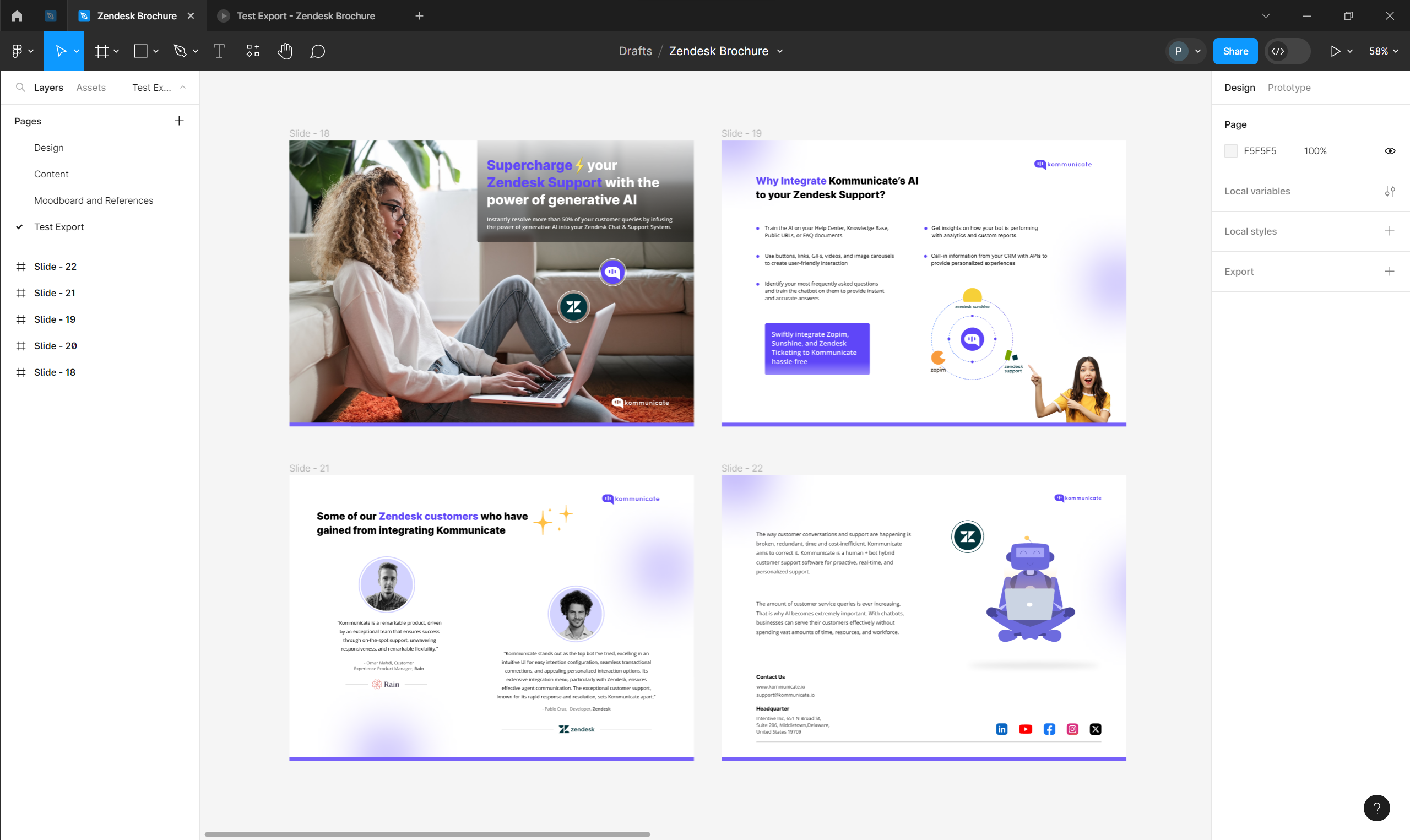Click the Share button
1410x840 pixels.
[1235, 51]
